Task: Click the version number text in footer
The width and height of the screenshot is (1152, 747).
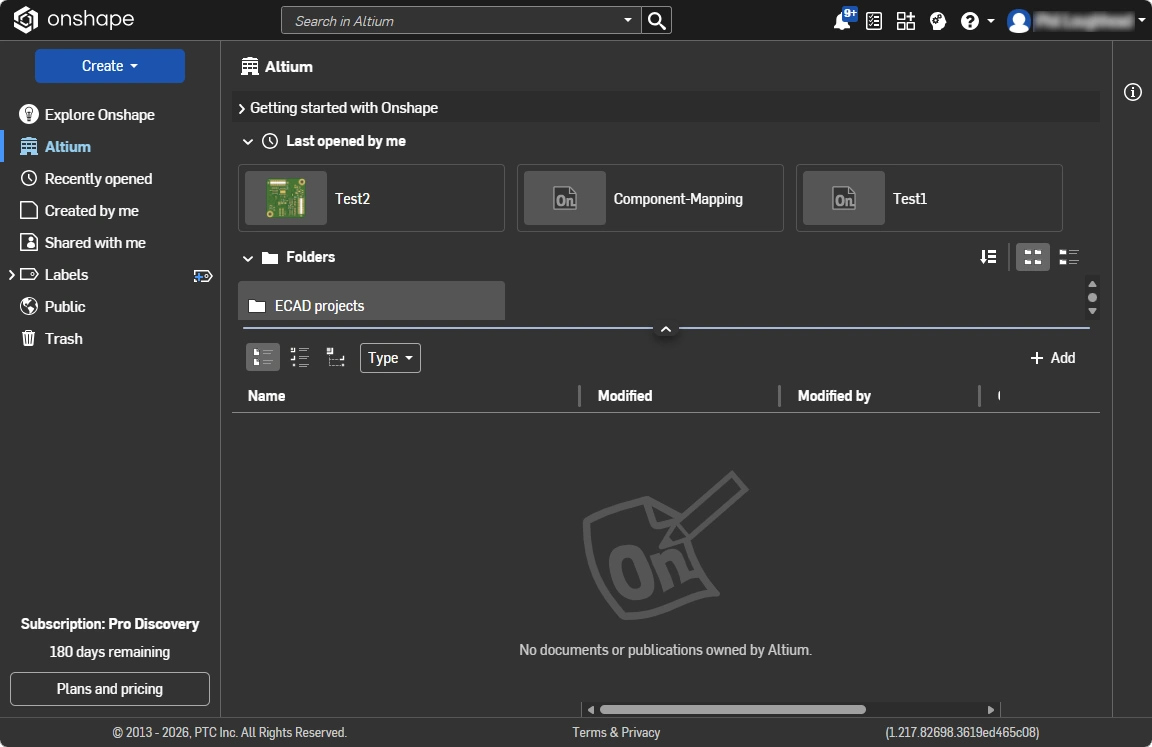Action: pos(962,732)
